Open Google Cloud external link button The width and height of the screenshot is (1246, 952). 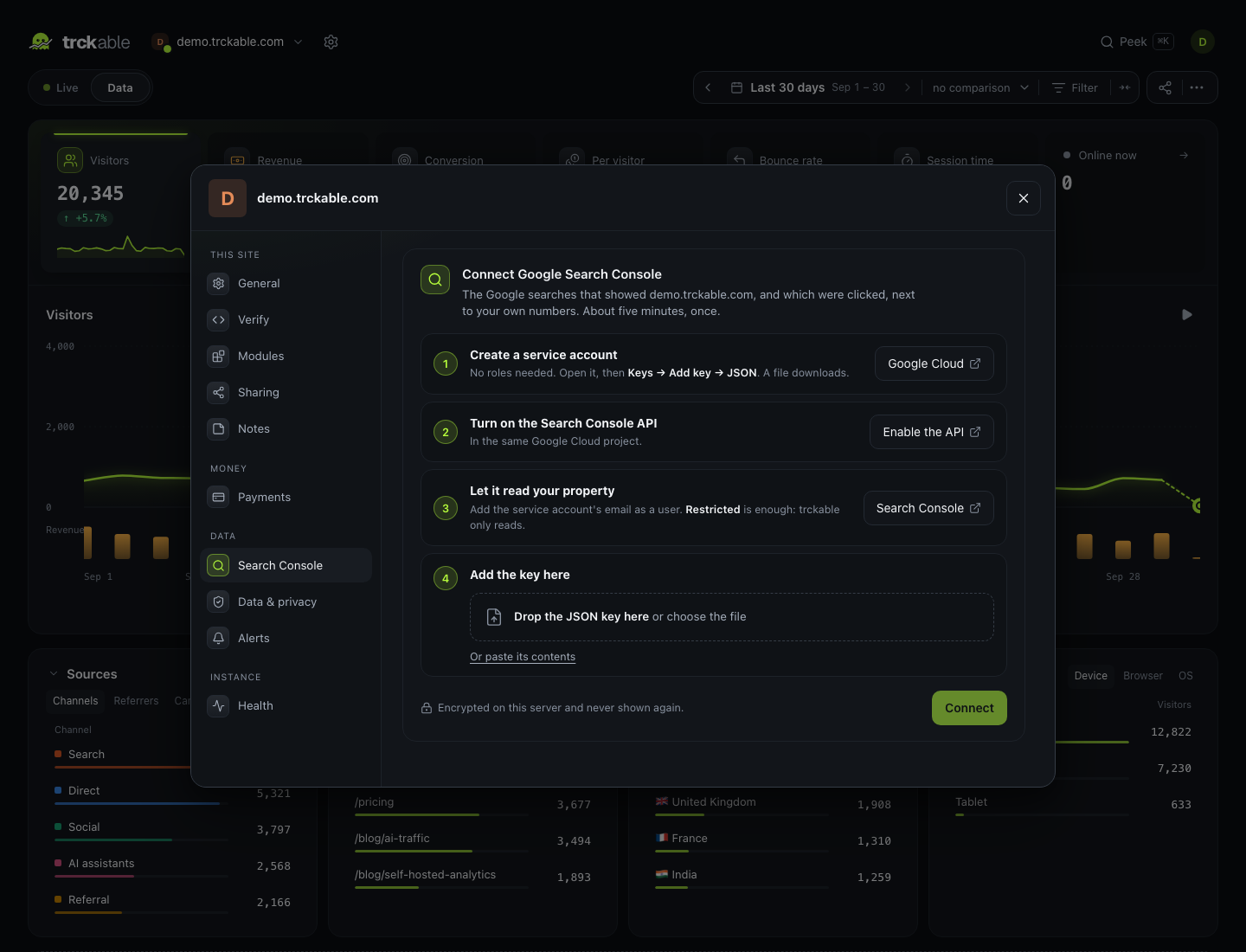click(x=934, y=363)
